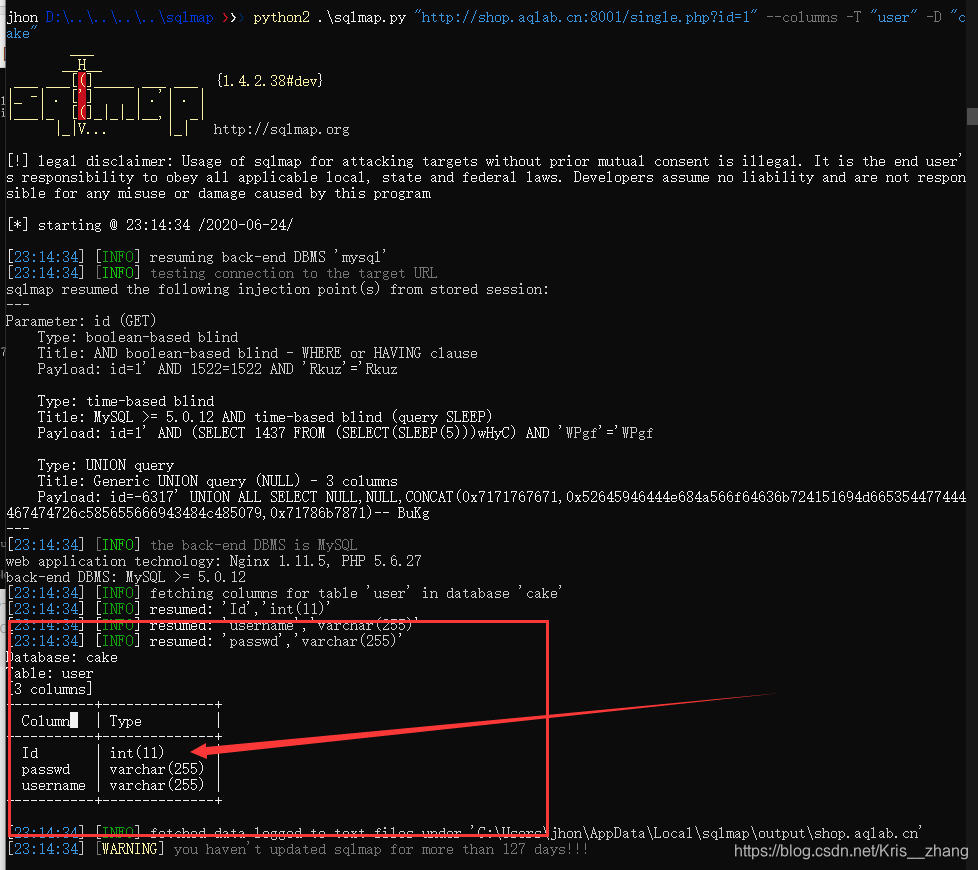
Task: Click the Type table header
Action: [x=125, y=721]
